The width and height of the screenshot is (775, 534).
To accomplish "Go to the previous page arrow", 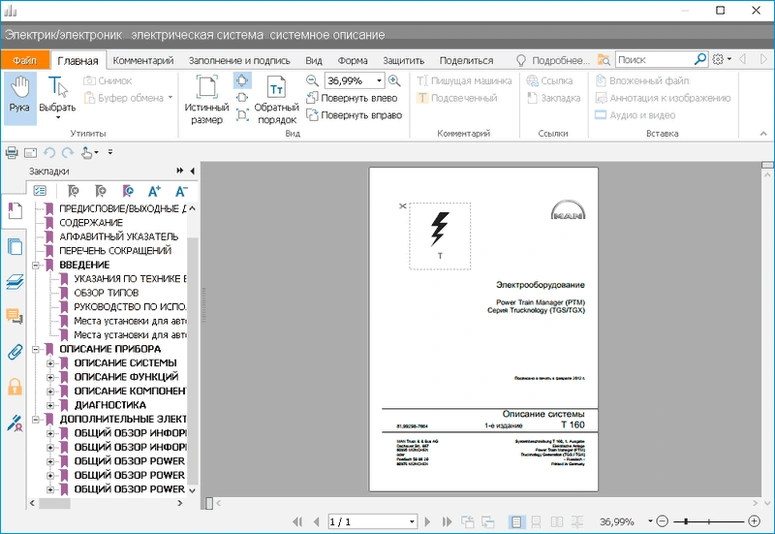I will click(x=316, y=521).
